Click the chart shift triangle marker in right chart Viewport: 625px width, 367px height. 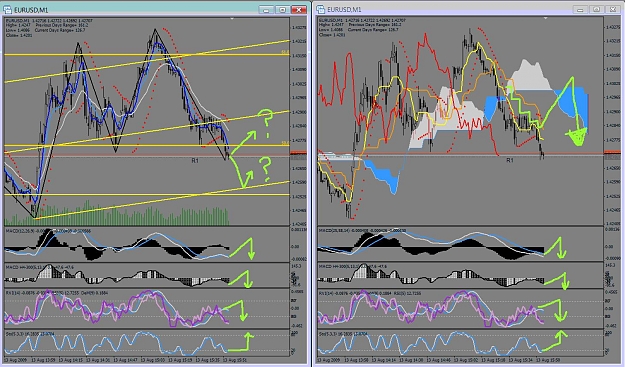pos(545,18)
